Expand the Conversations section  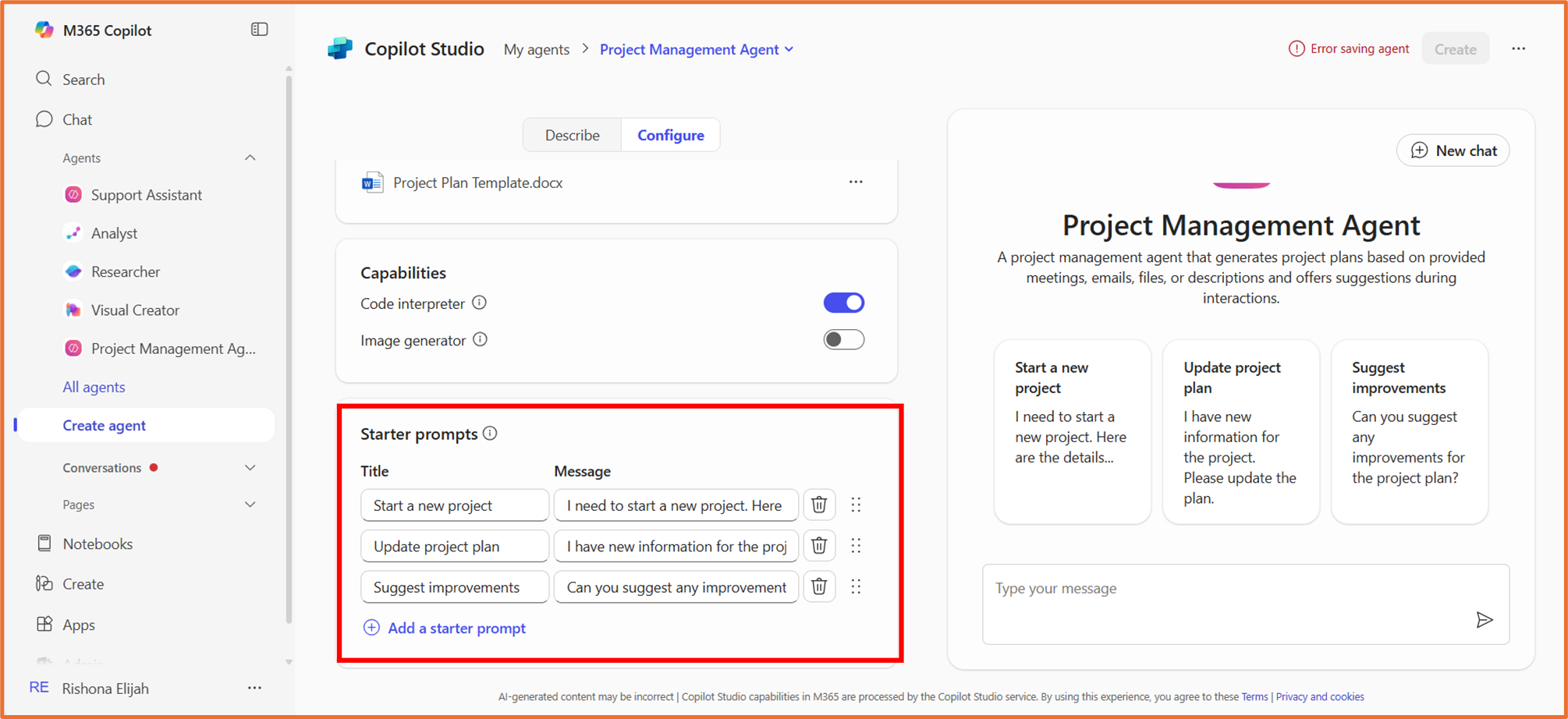pyautogui.click(x=250, y=467)
